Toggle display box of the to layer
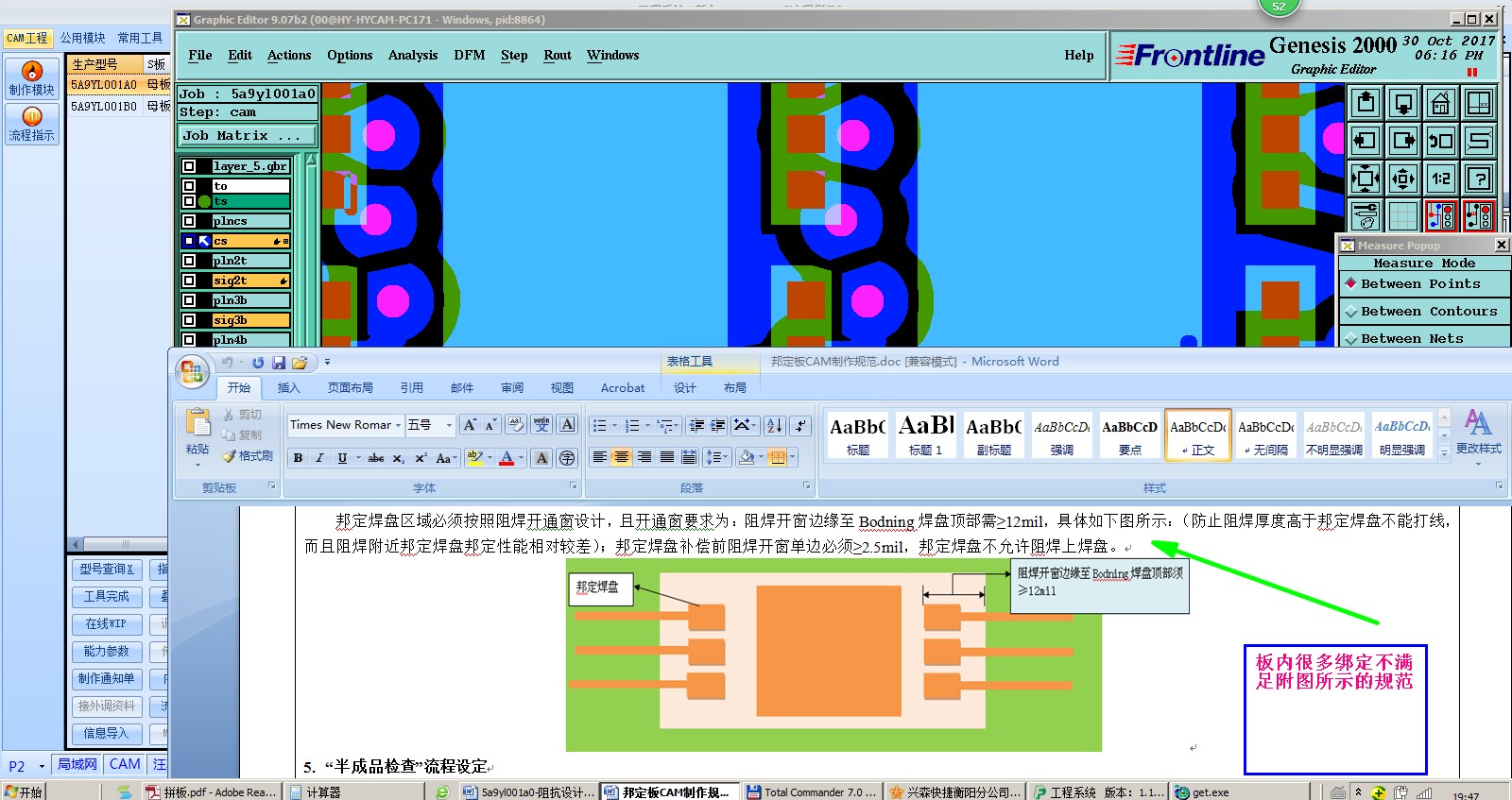Screen dimensions: 1512x800 tap(189, 186)
